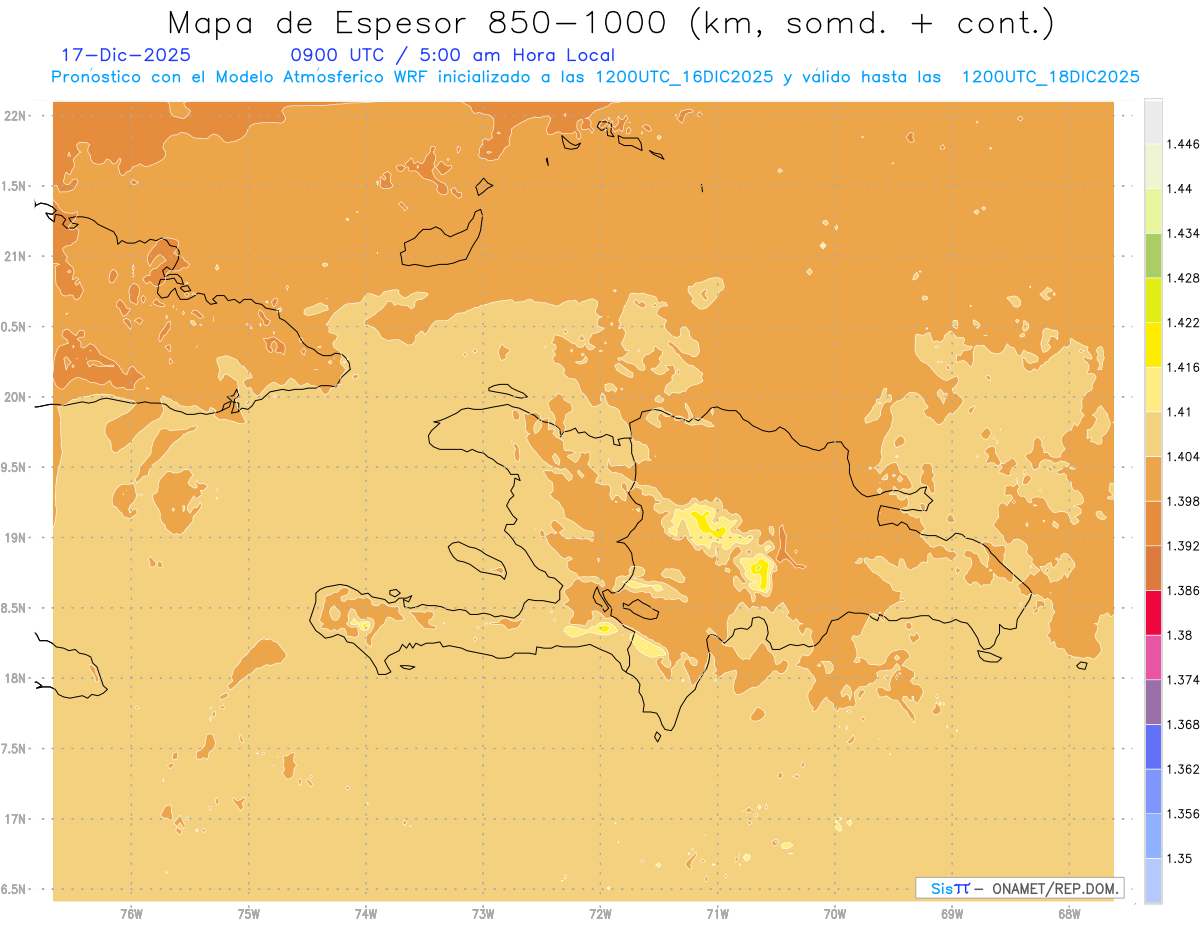Click longitude label '72W'

pyautogui.click(x=600, y=913)
